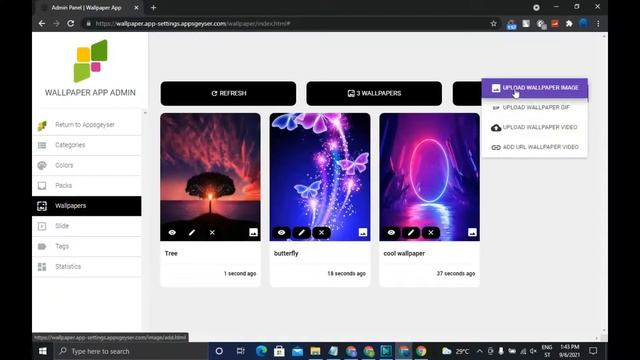Screen dimensions: 640x360
Task: Select Wallpapers in the sidebar
Action: (87, 206)
